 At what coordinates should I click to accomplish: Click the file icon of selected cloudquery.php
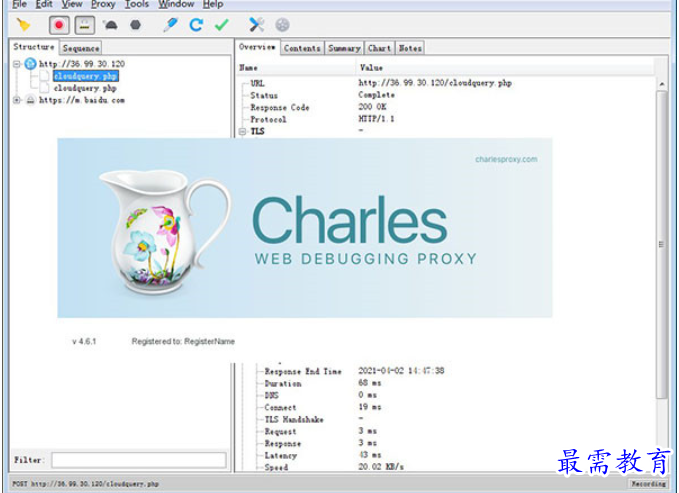click(45, 76)
